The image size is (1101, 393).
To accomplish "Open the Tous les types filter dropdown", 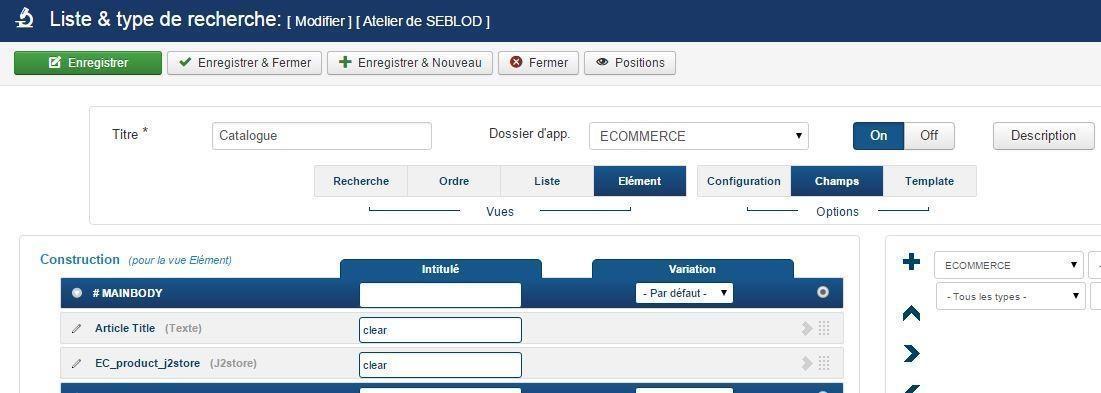I will click(x=1010, y=296).
